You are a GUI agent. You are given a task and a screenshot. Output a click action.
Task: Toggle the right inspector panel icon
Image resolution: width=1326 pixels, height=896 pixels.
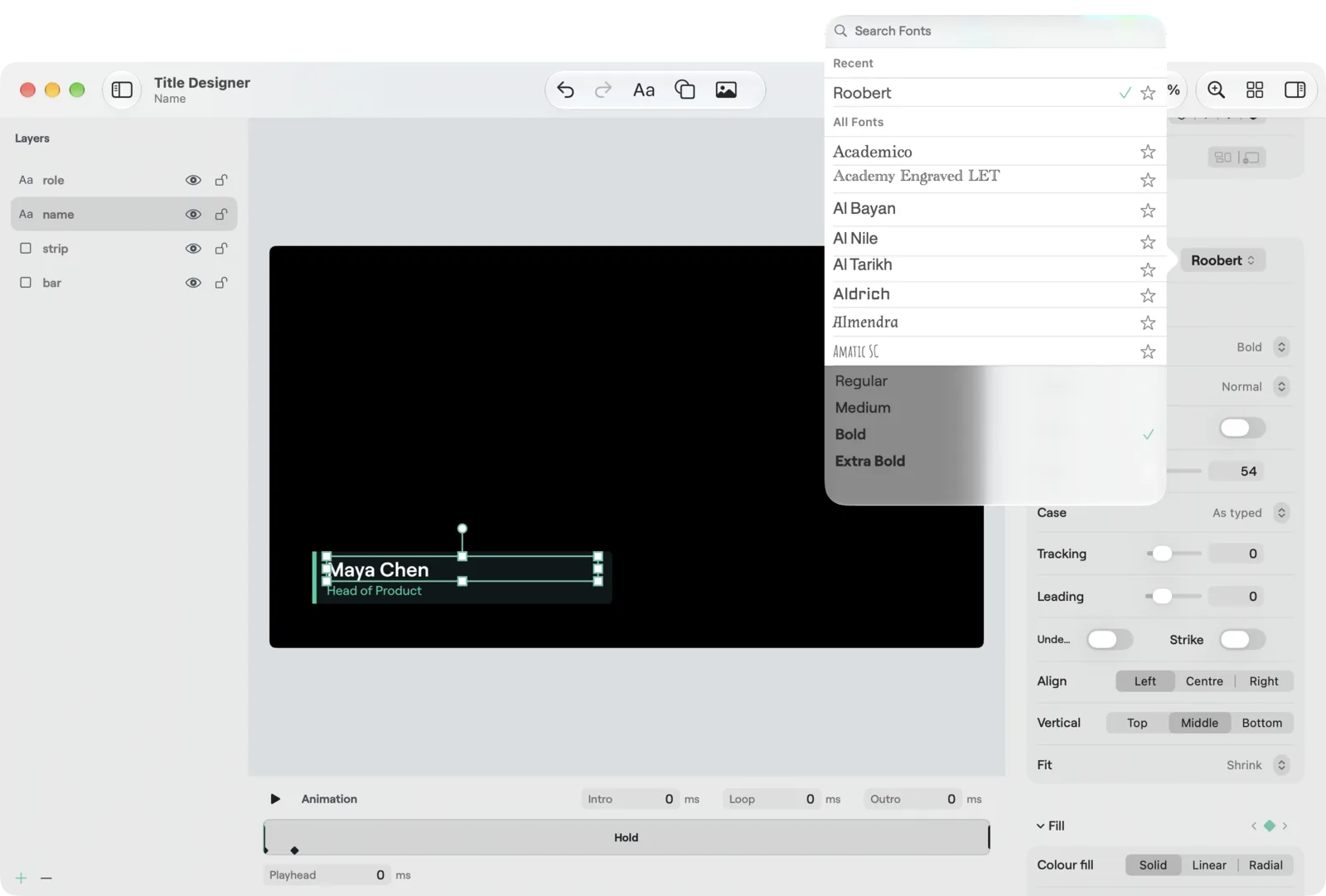pyautogui.click(x=1295, y=90)
